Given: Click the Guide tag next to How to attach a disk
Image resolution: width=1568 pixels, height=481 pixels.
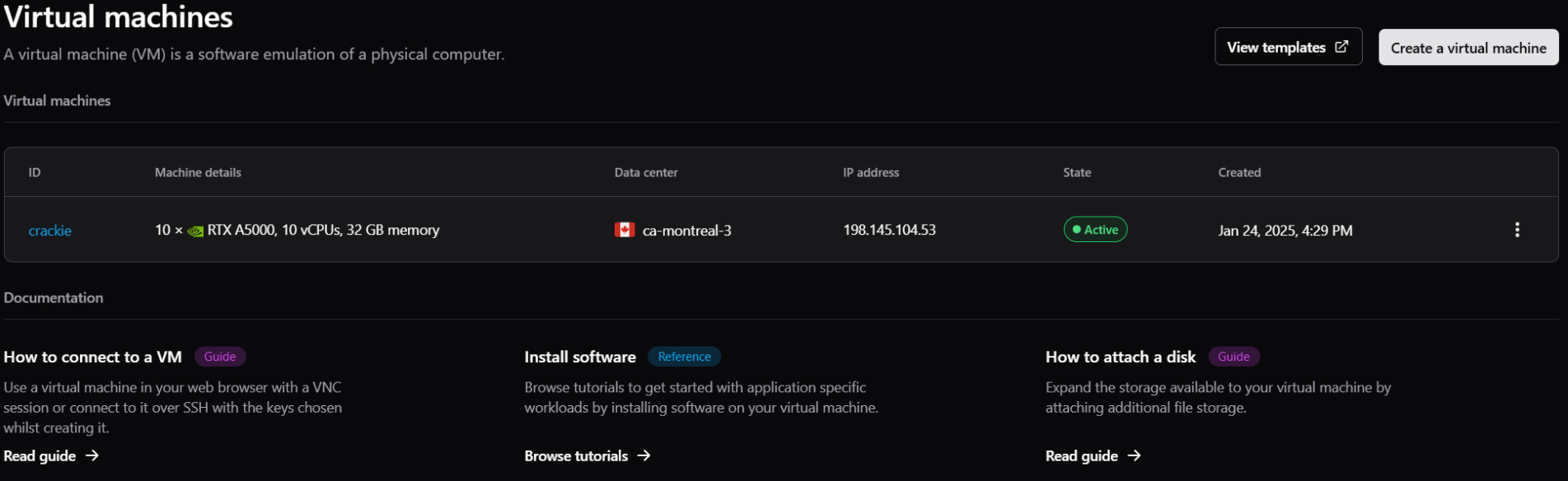Looking at the screenshot, I should point(1233,357).
